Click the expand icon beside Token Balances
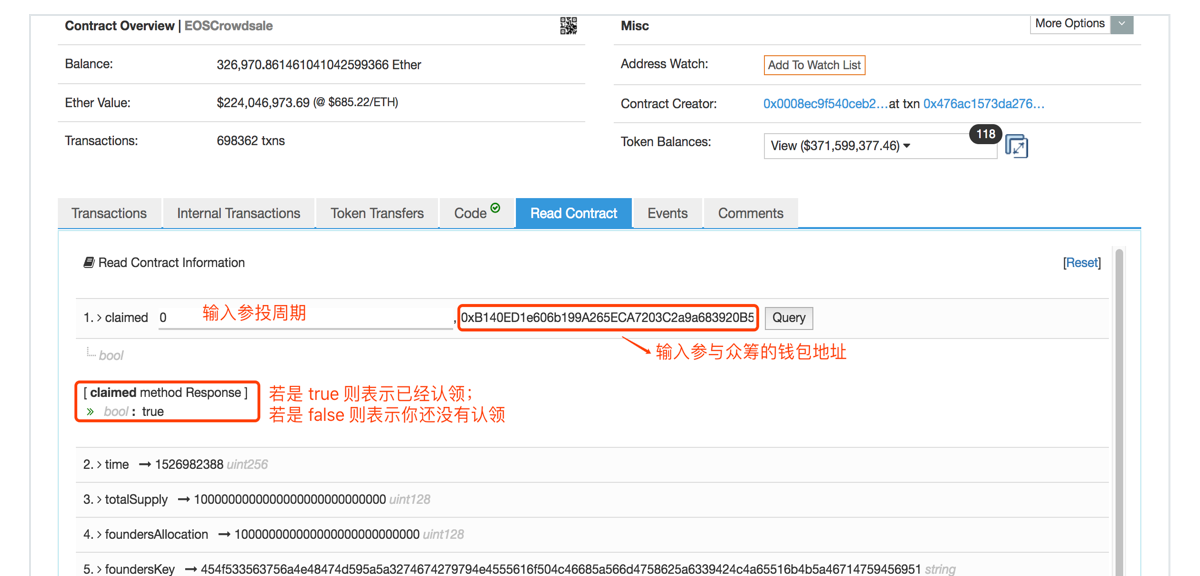 click(1016, 146)
